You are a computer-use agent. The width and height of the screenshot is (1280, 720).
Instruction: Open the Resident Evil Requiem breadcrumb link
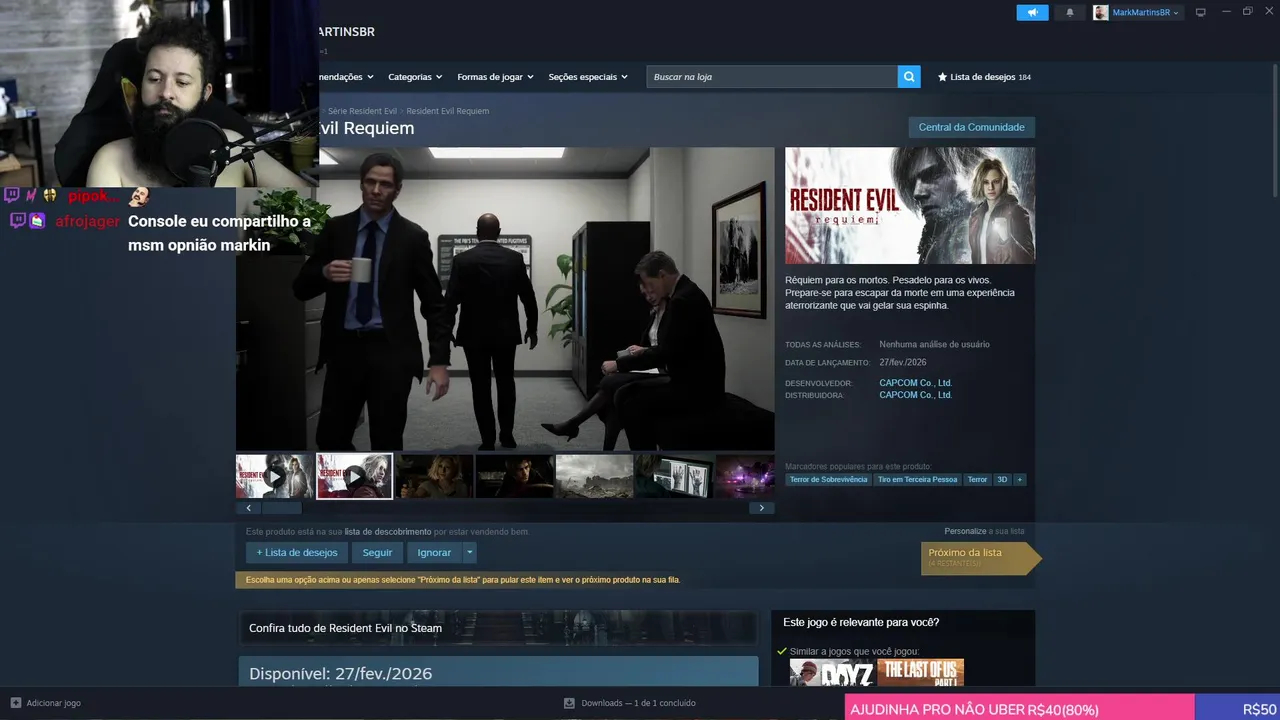pos(447,111)
